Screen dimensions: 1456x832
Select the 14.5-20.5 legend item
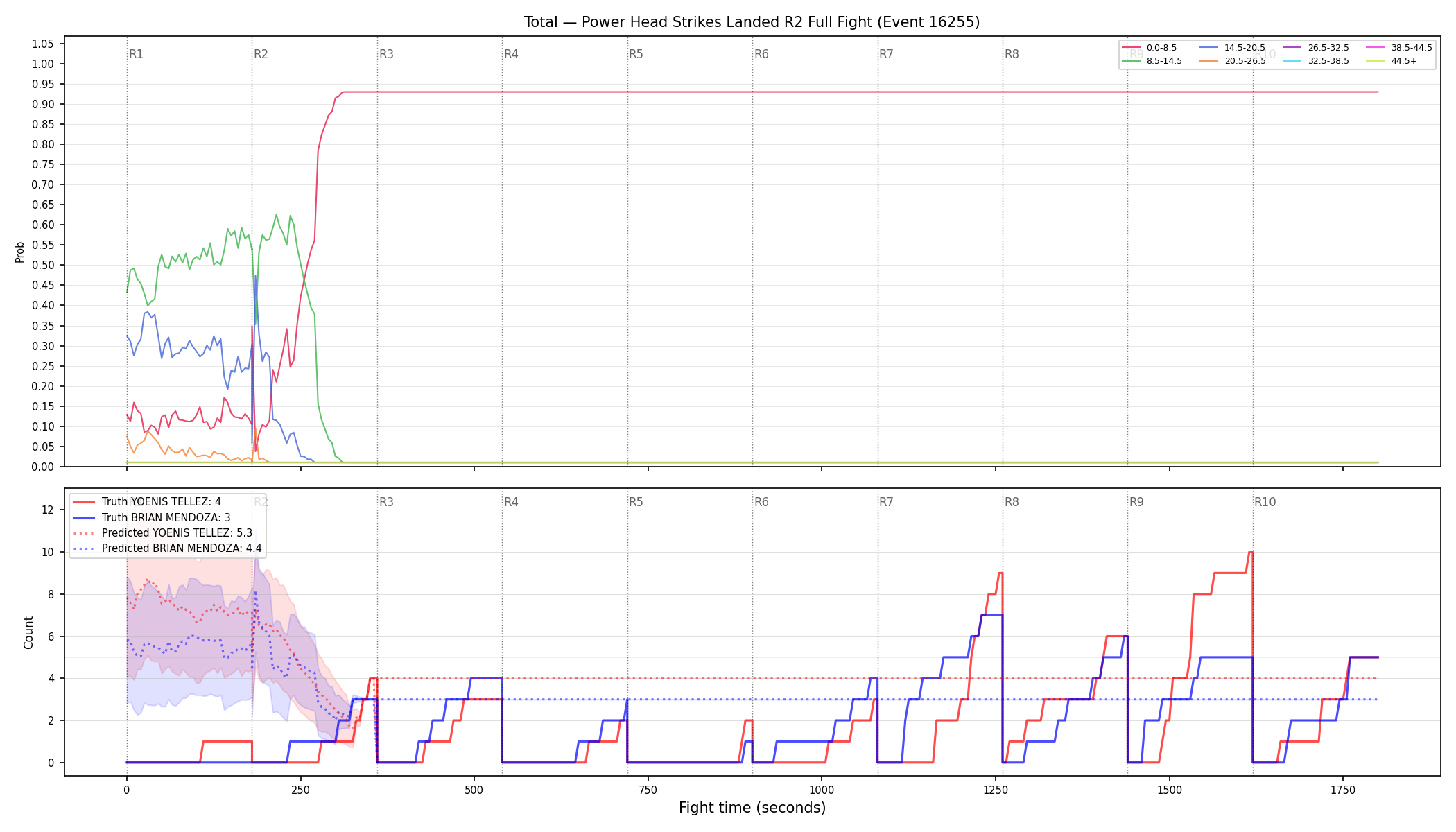pos(1232,48)
